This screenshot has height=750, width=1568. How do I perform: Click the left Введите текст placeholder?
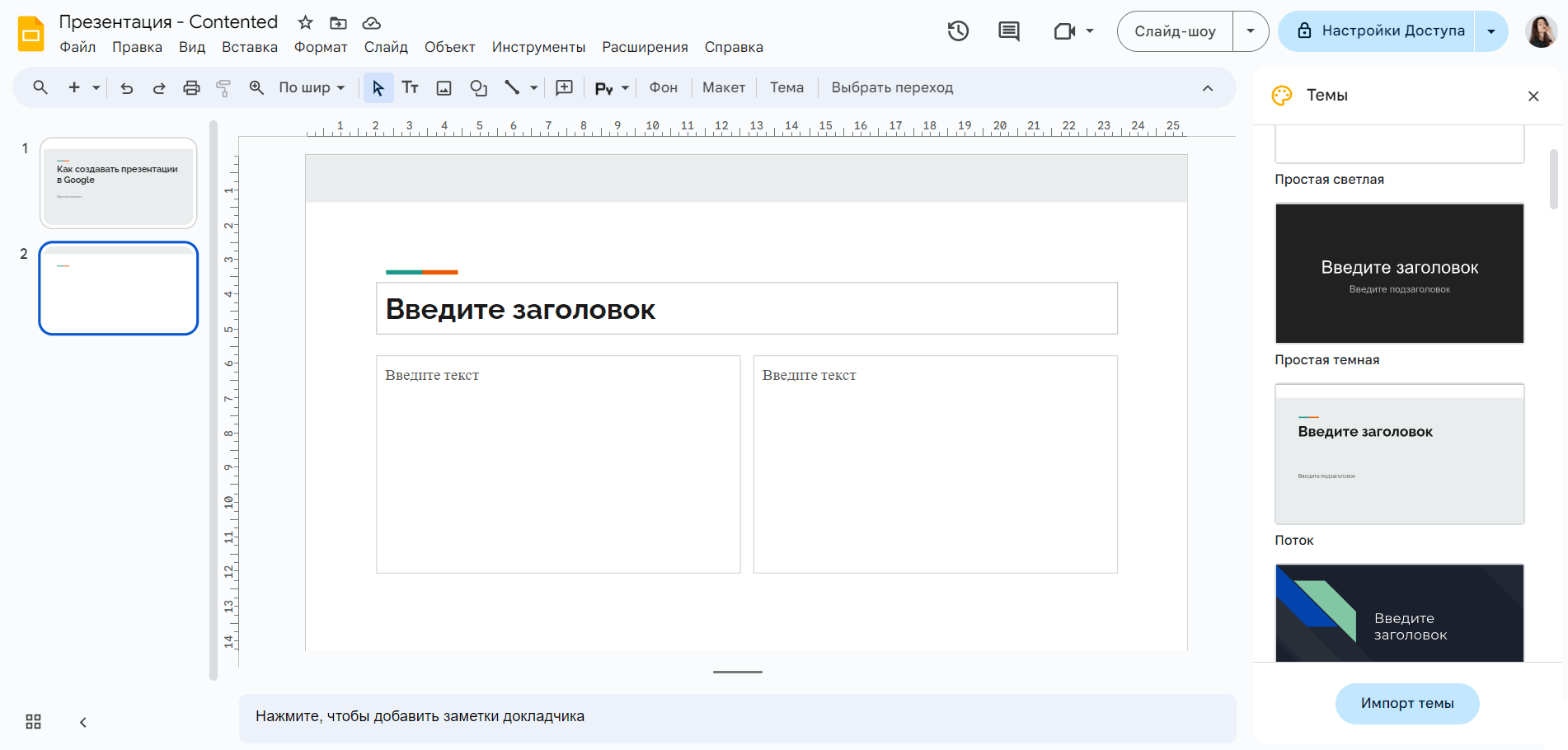click(558, 464)
